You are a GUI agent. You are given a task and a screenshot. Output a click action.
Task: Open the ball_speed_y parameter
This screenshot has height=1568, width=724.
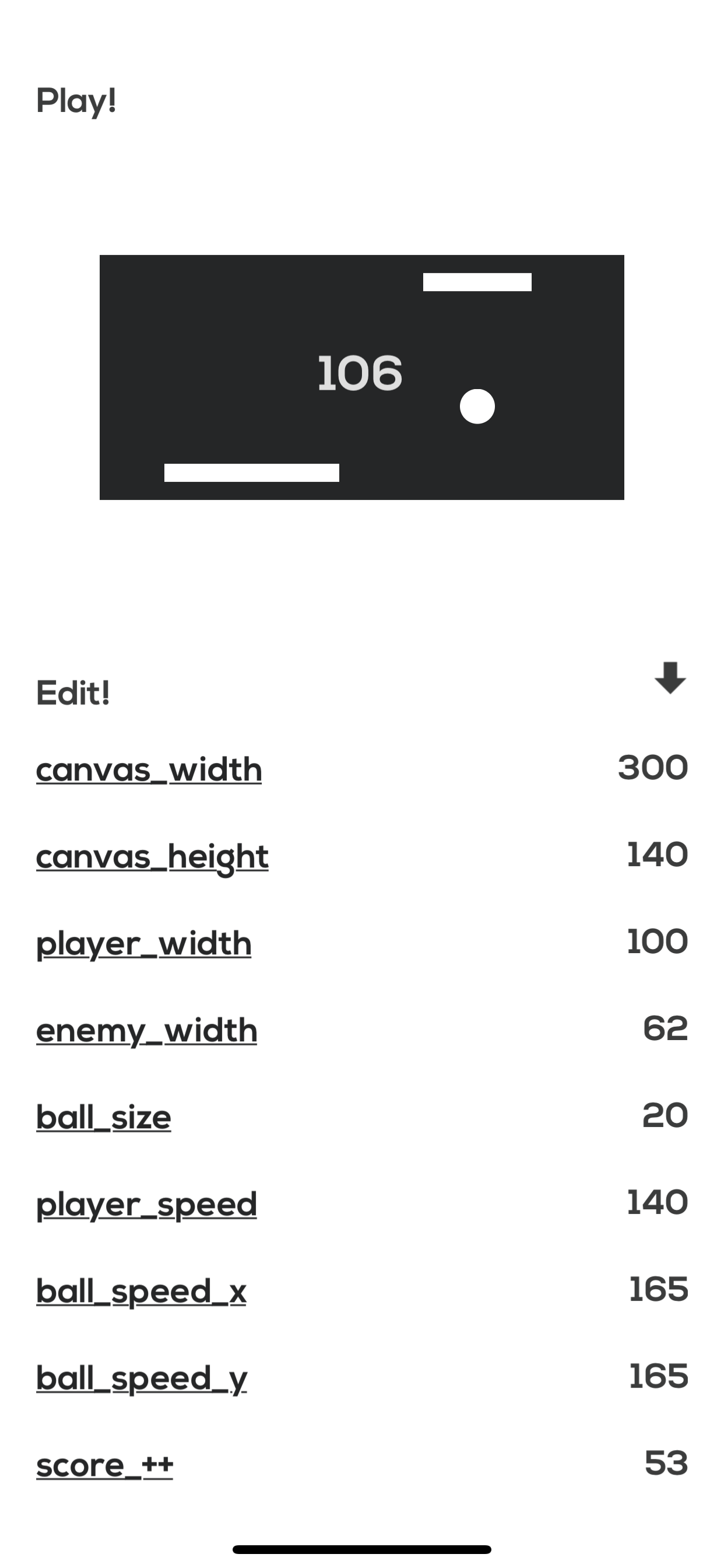[141, 1377]
